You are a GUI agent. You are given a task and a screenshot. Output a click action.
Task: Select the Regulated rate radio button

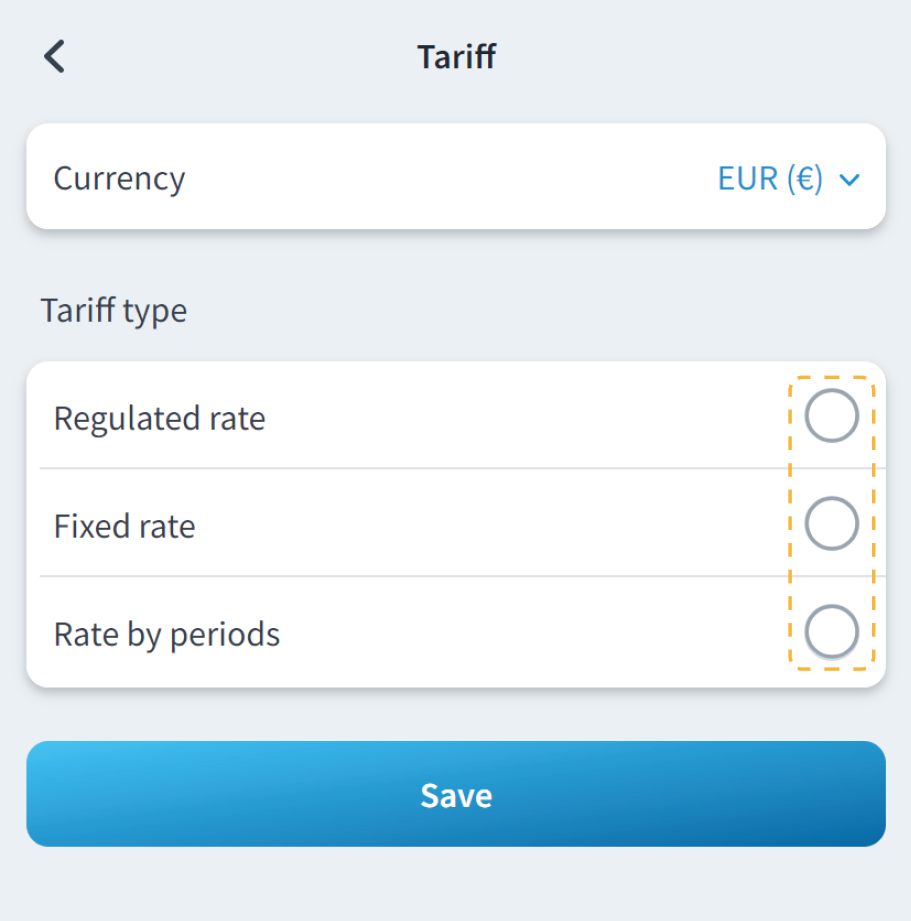point(831,416)
